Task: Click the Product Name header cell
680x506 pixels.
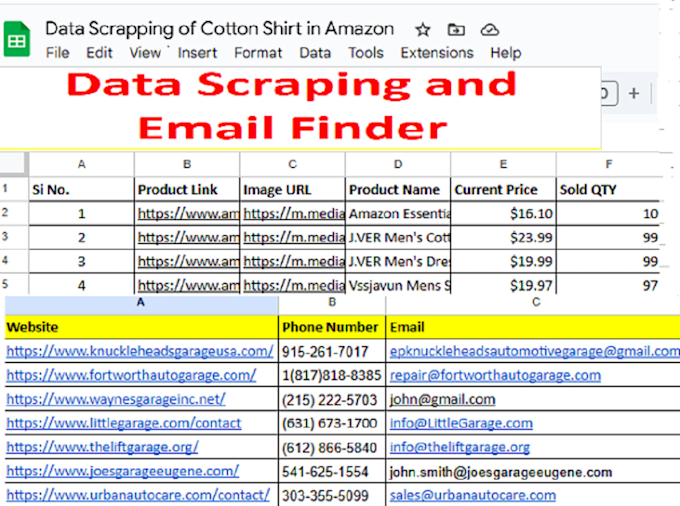Action: pyautogui.click(x=398, y=189)
